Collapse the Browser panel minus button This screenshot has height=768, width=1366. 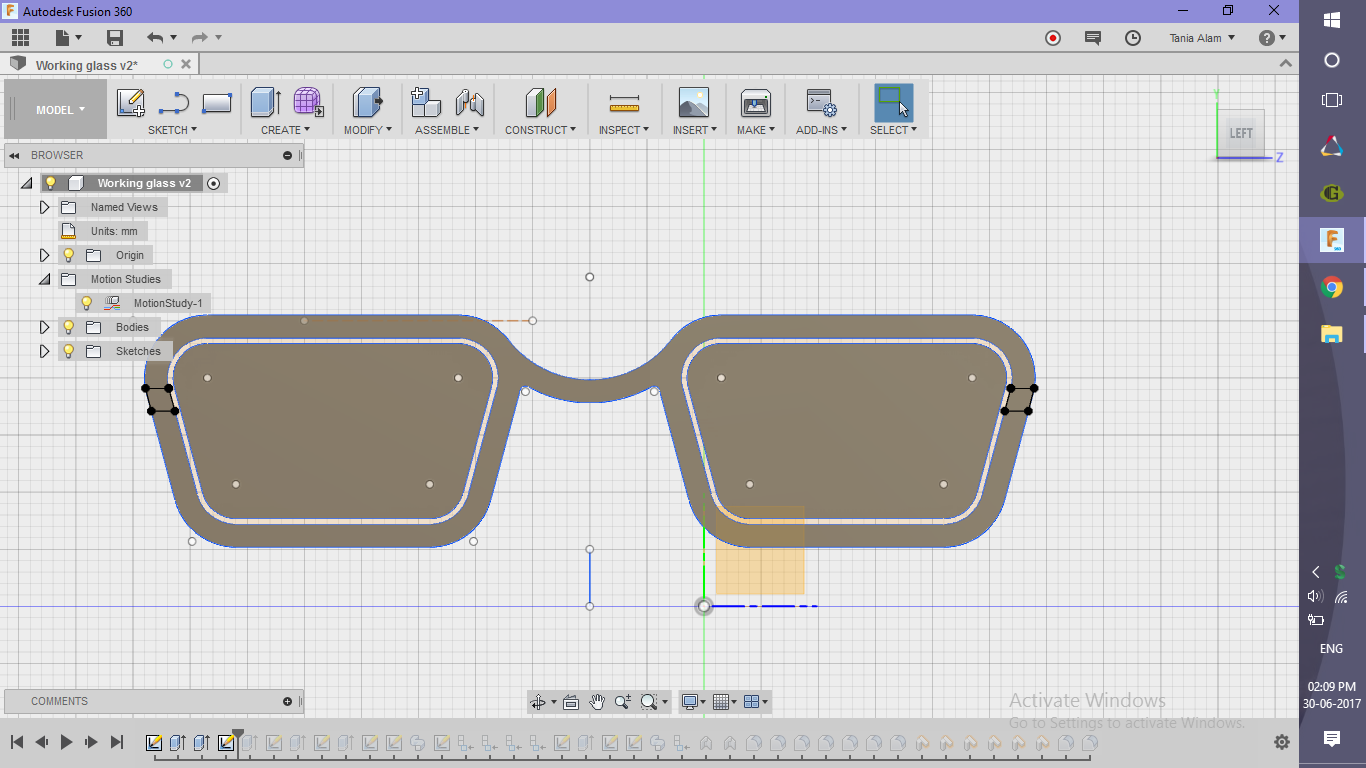[x=287, y=155]
